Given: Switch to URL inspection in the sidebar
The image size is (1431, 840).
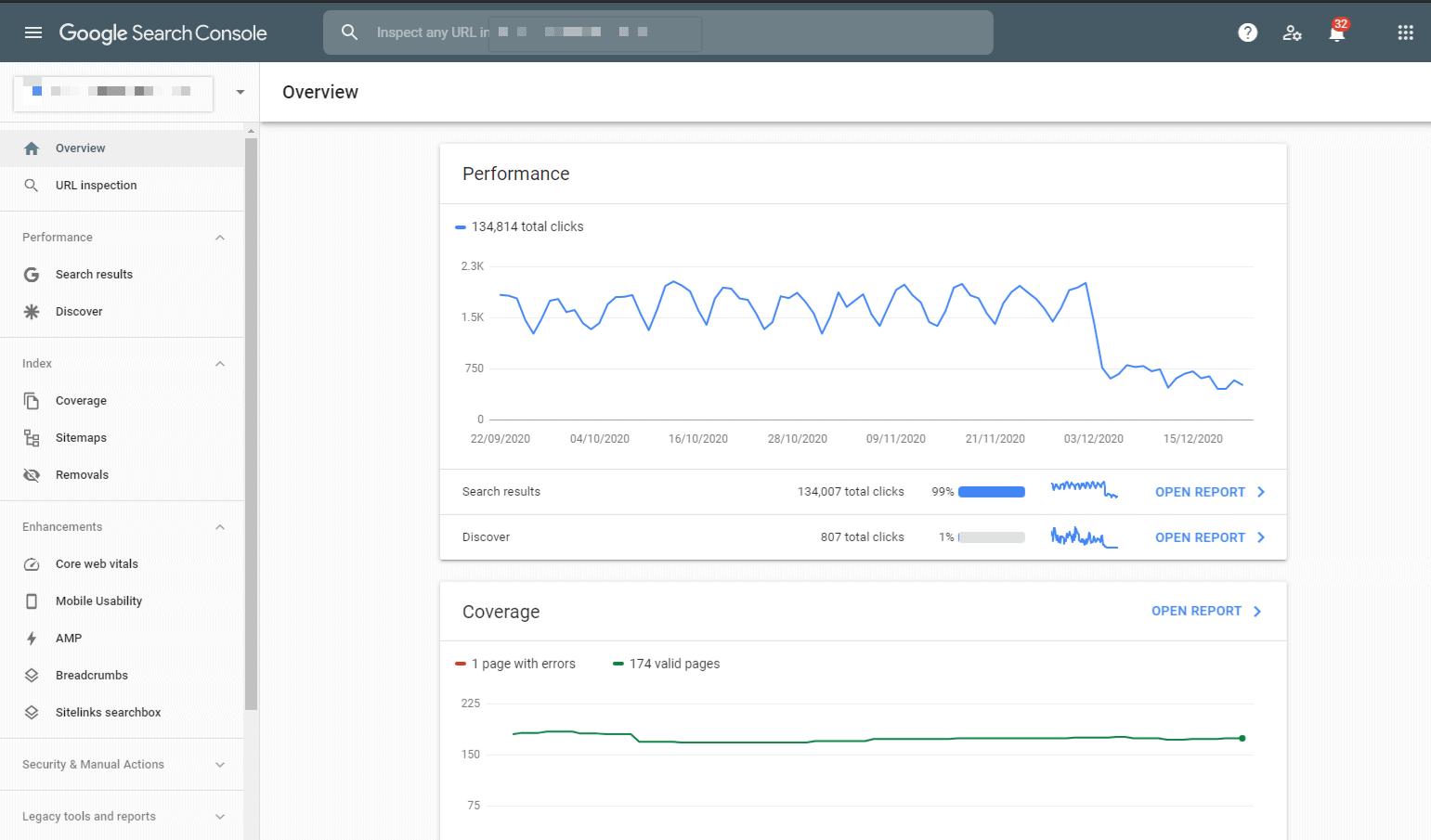Looking at the screenshot, I should (94, 185).
